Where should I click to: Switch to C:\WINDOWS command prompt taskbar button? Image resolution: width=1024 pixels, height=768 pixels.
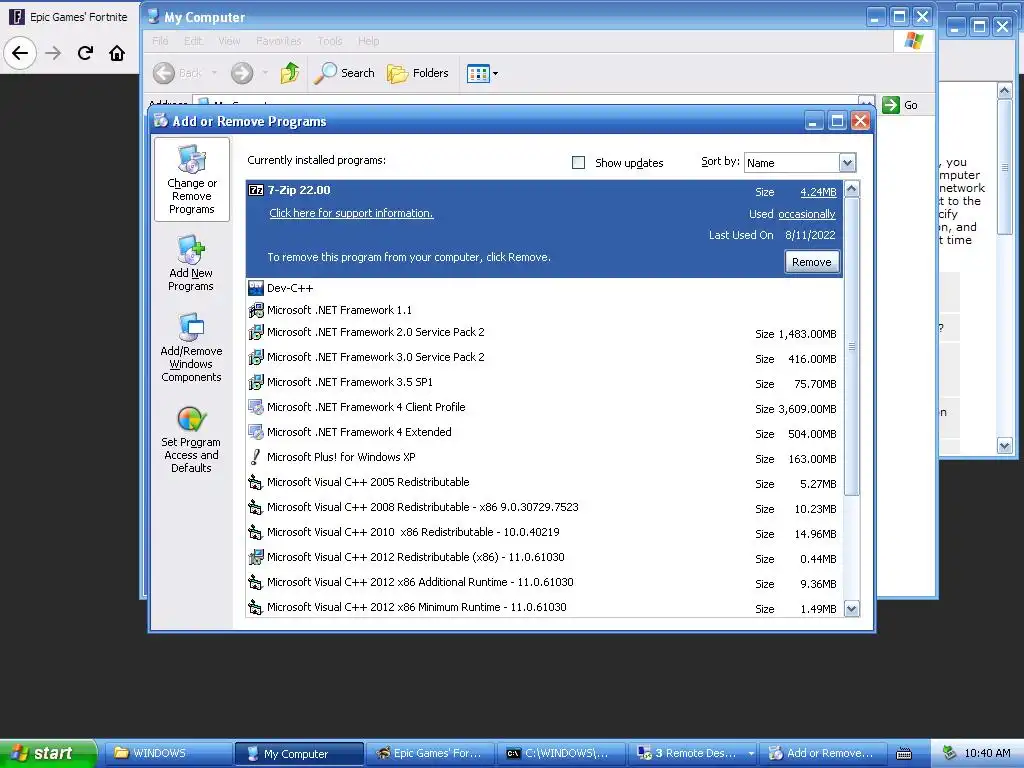click(x=561, y=754)
